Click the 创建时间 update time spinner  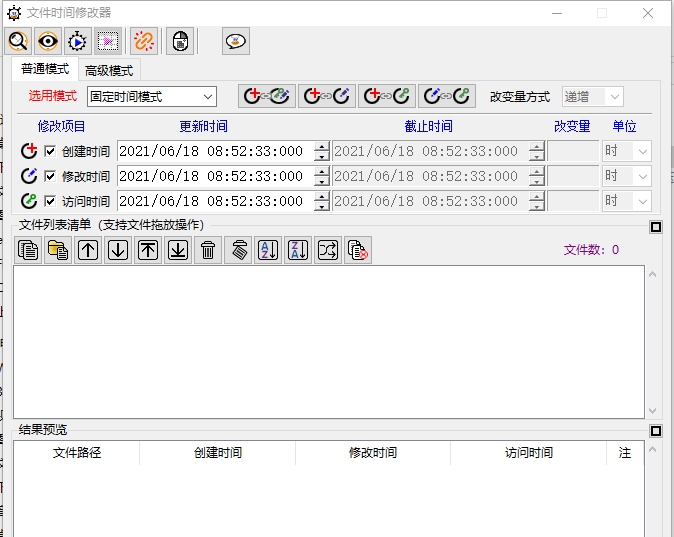322,151
